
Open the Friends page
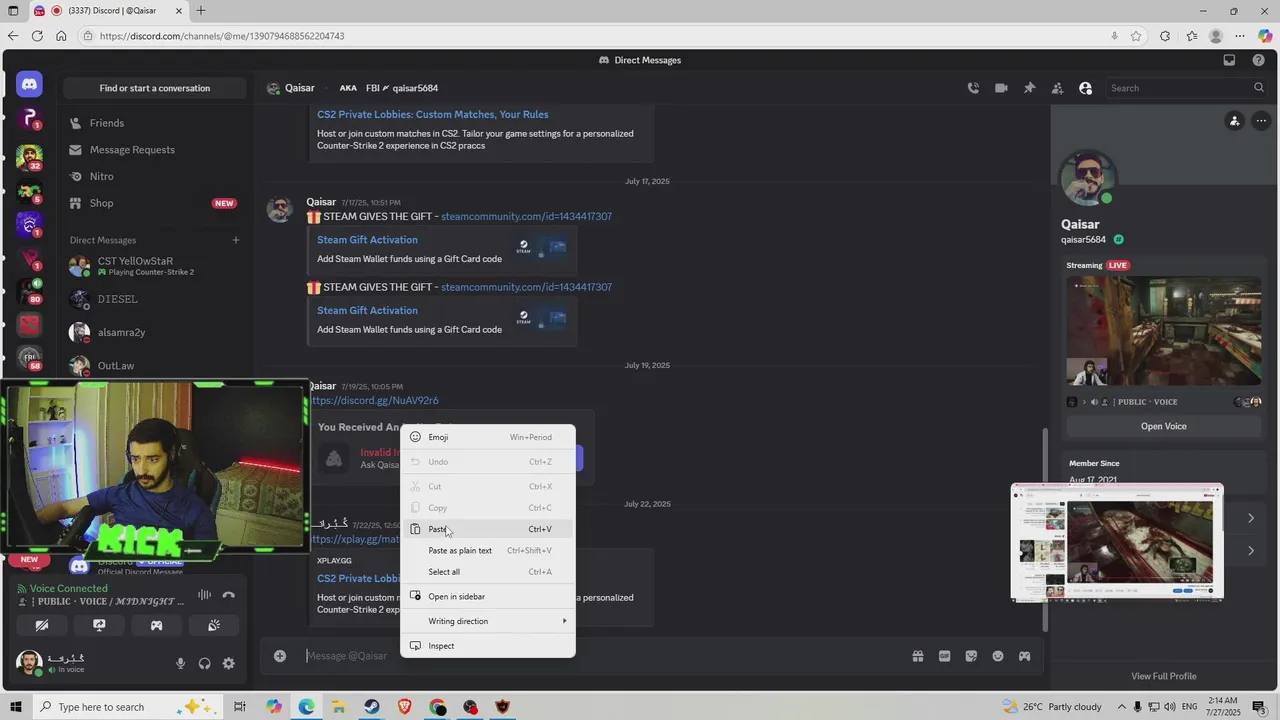tap(155, 123)
